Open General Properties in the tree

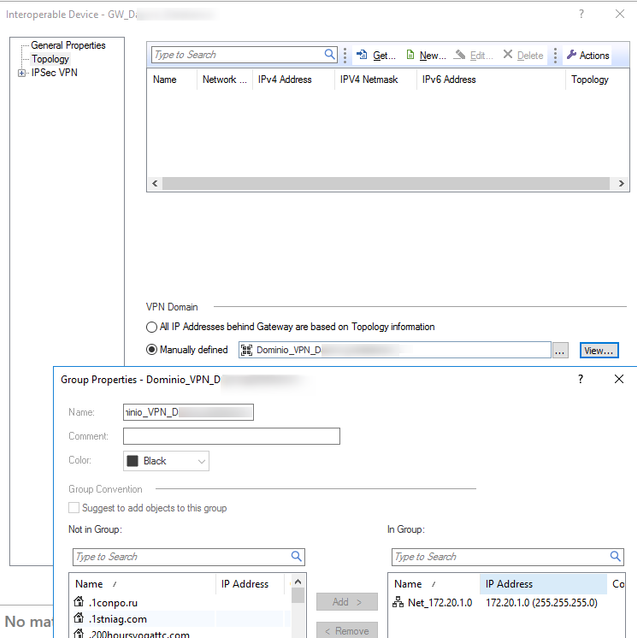(68, 46)
